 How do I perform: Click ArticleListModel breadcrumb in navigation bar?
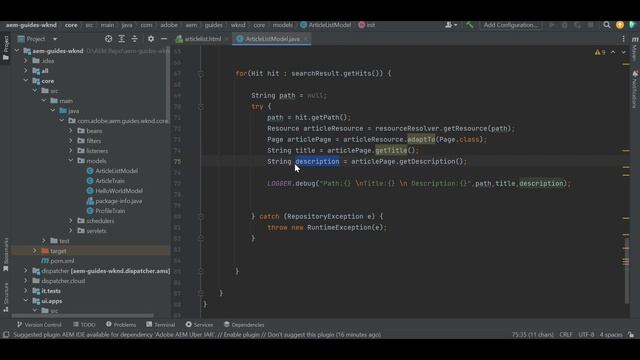pos(325,25)
